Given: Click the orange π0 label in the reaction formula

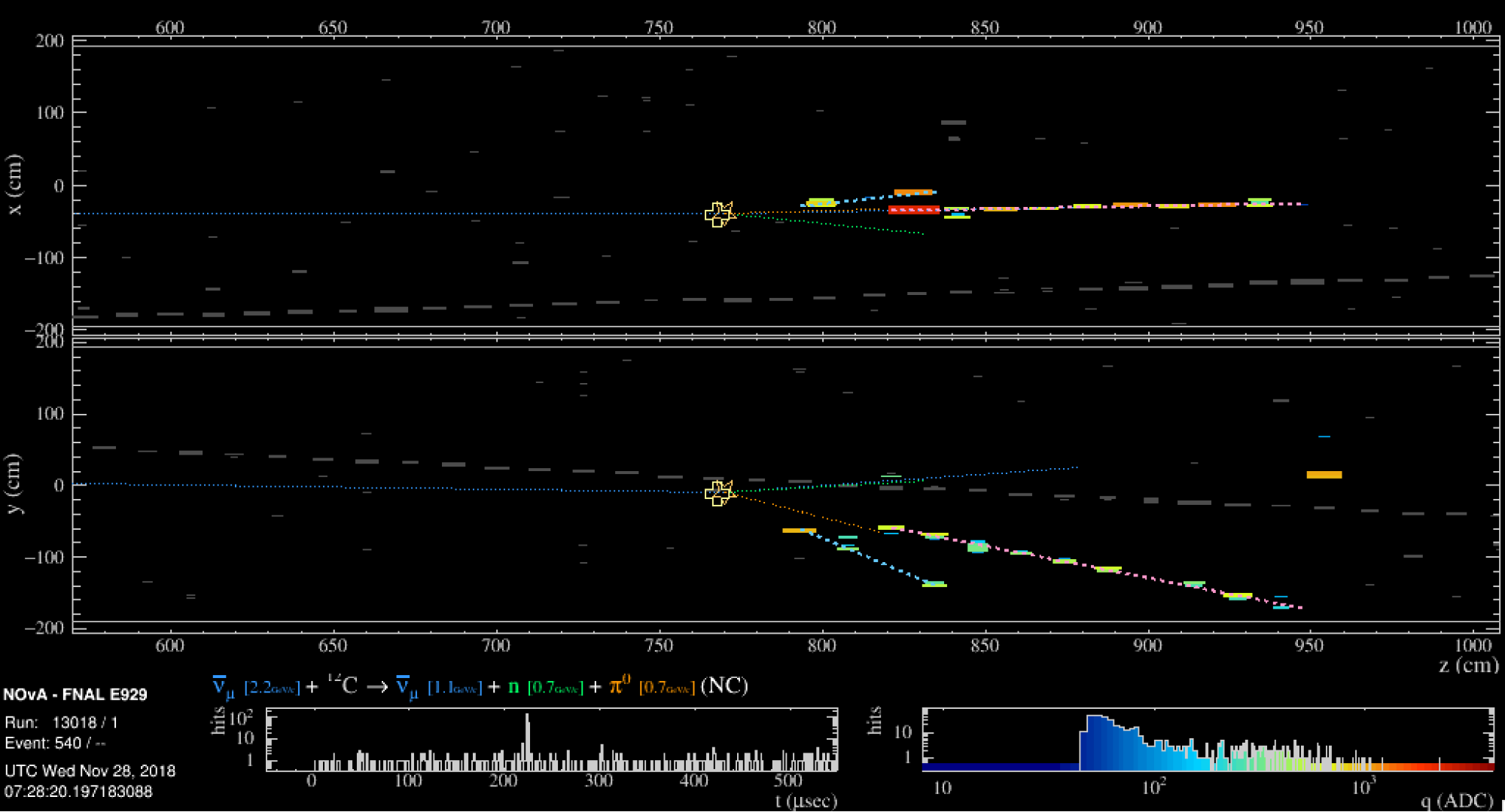Looking at the screenshot, I should (620, 686).
